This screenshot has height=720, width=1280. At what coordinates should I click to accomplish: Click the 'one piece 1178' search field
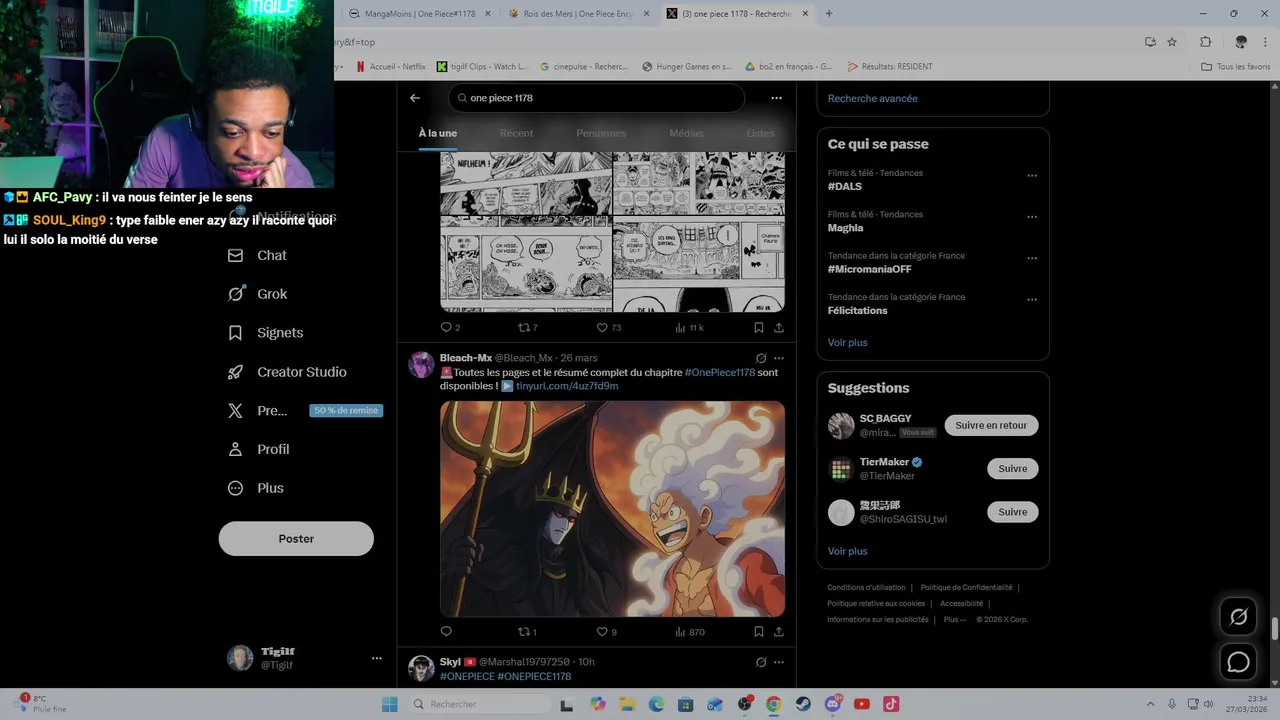point(597,98)
